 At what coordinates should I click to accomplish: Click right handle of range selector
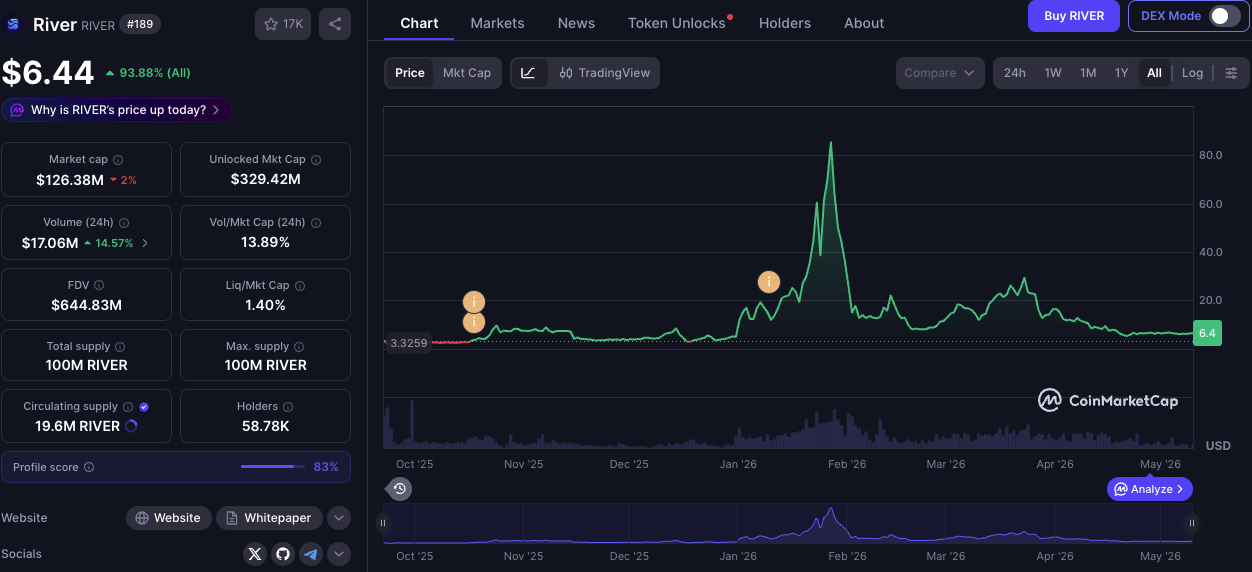[1191, 523]
